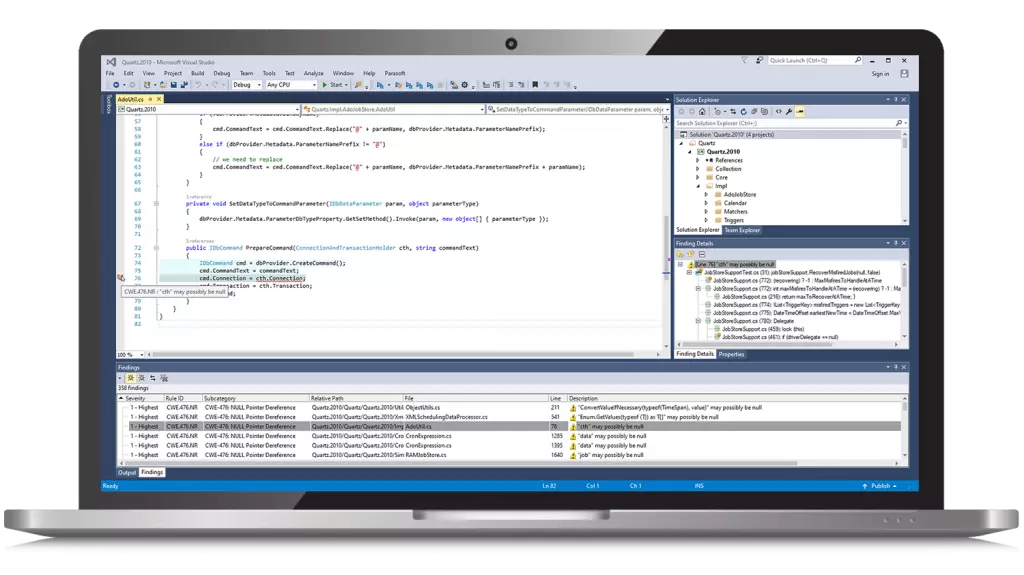Expand the References node in Solution Explorer
This screenshot has height=575, width=1024.
coord(706,160)
